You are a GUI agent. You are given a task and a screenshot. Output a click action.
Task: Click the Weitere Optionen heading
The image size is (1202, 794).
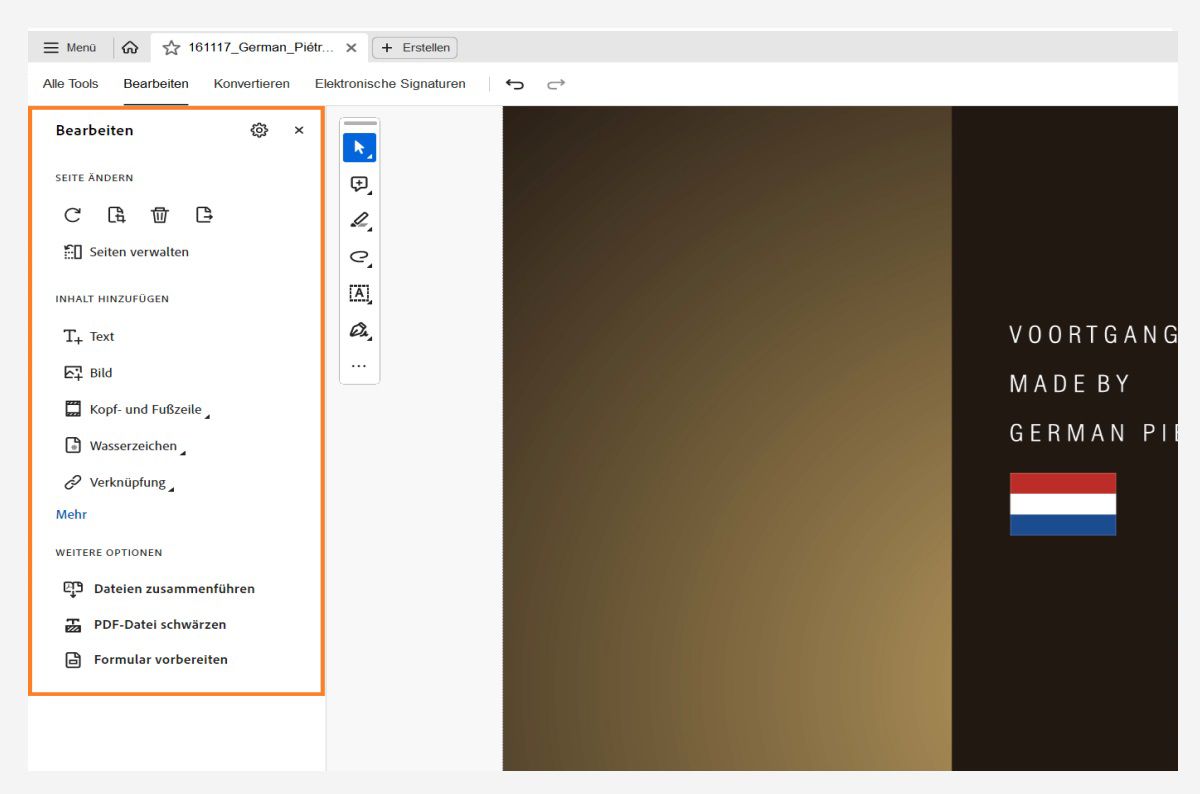[109, 552]
